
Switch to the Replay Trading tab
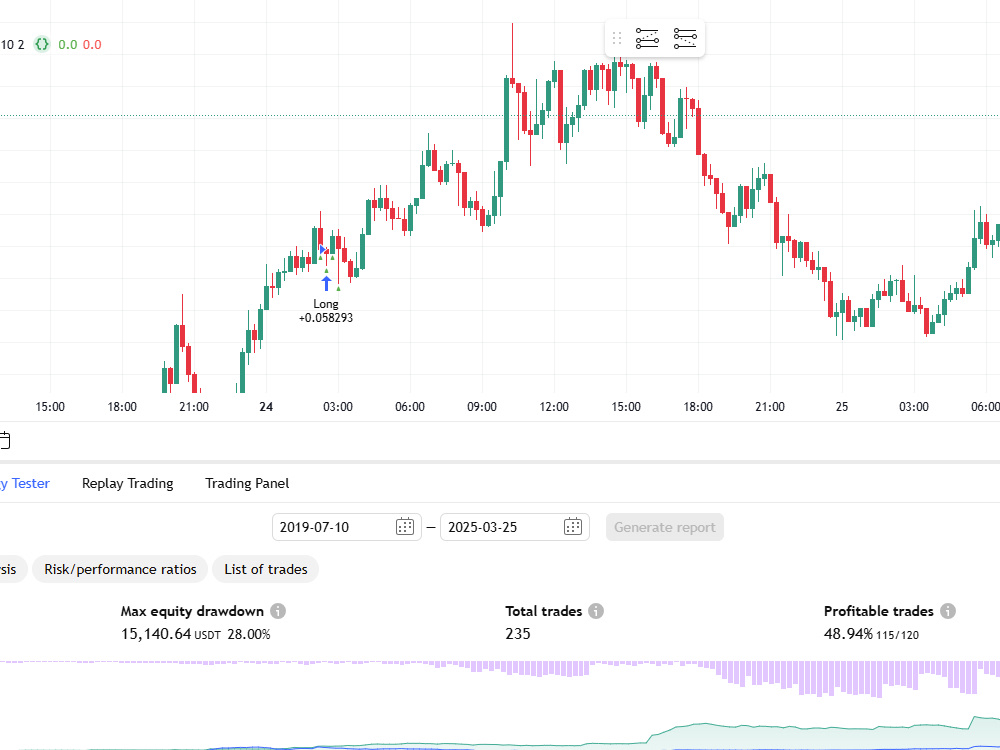(128, 483)
